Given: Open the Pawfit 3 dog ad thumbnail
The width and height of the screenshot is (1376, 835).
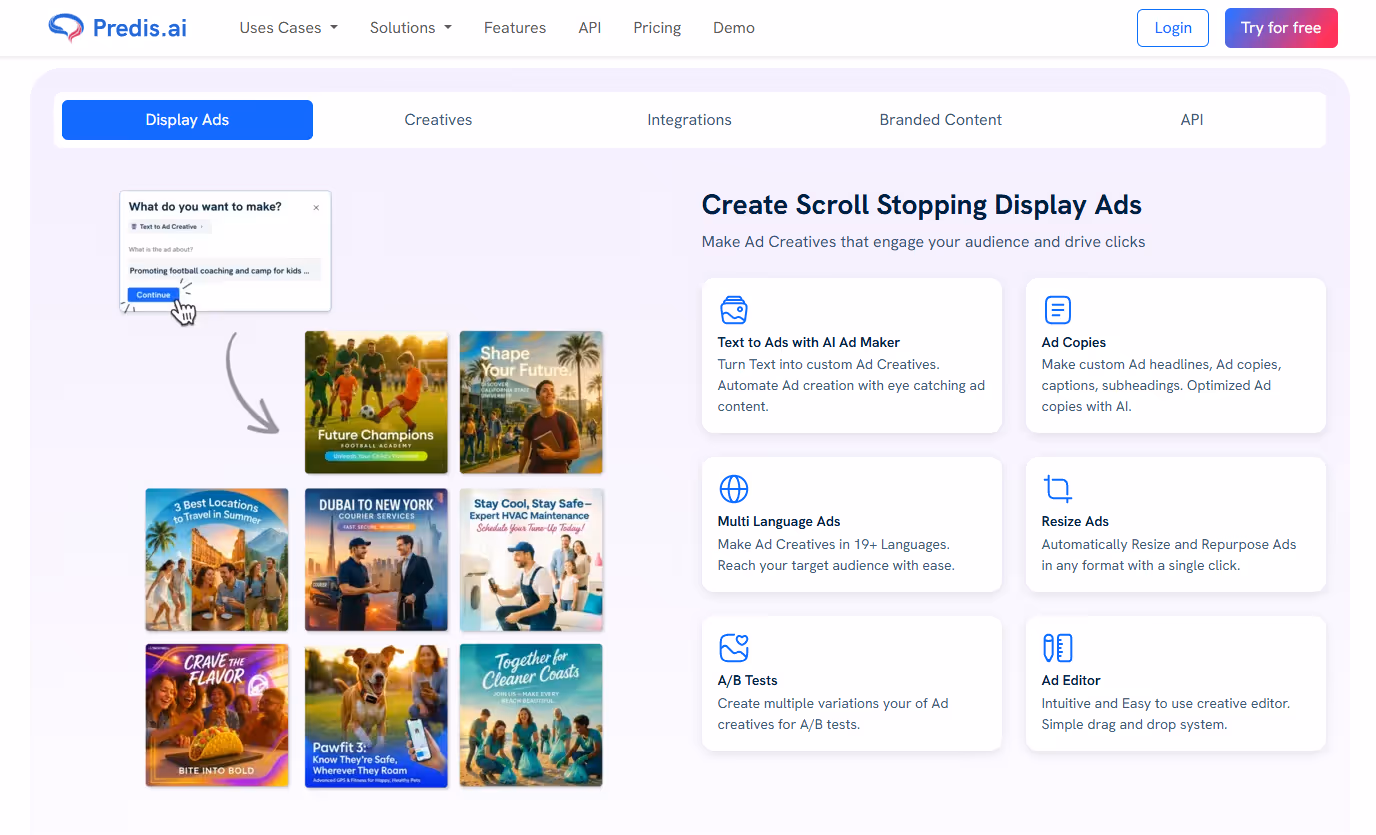Looking at the screenshot, I should tap(376, 715).
